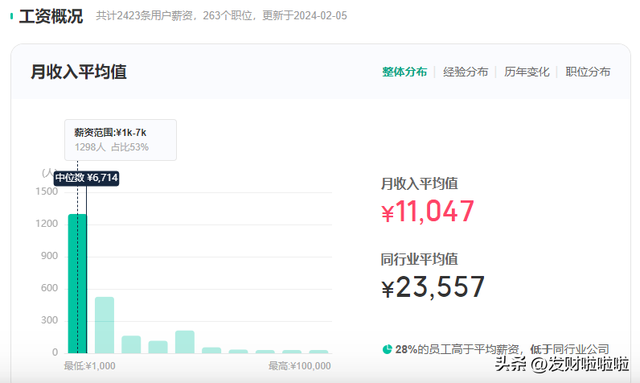Click the 1298人 占比53% tooltip text
The width and height of the screenshot is (640, 383).
click(111, 147)
